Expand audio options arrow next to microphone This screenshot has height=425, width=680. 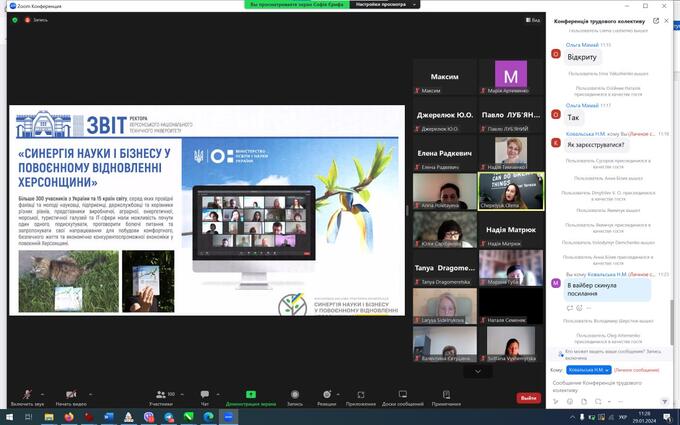click(41, 393)
